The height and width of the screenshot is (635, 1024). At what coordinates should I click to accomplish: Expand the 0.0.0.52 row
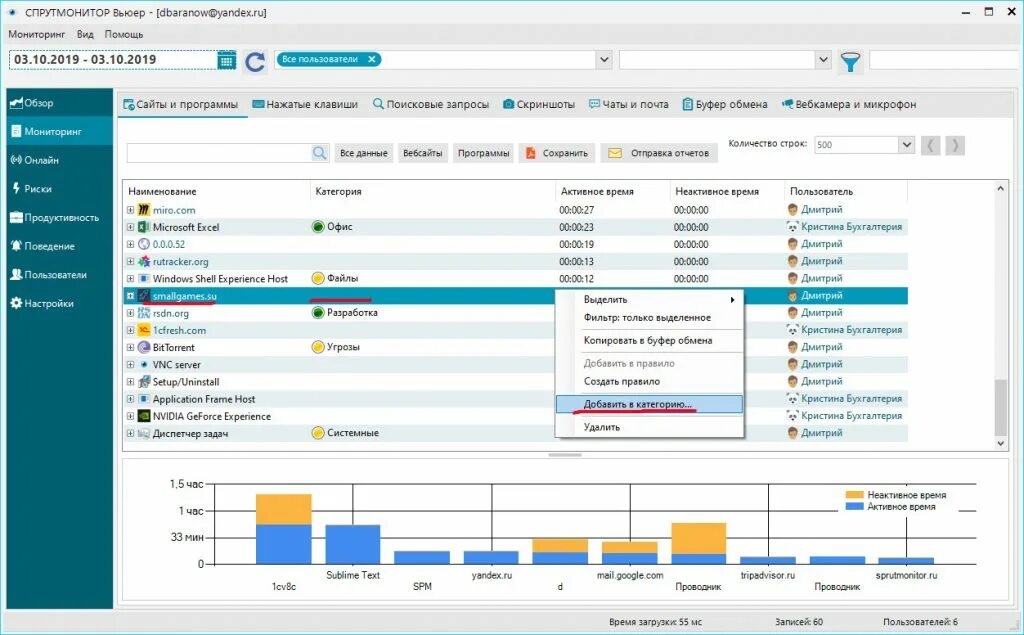pos(130,244)
